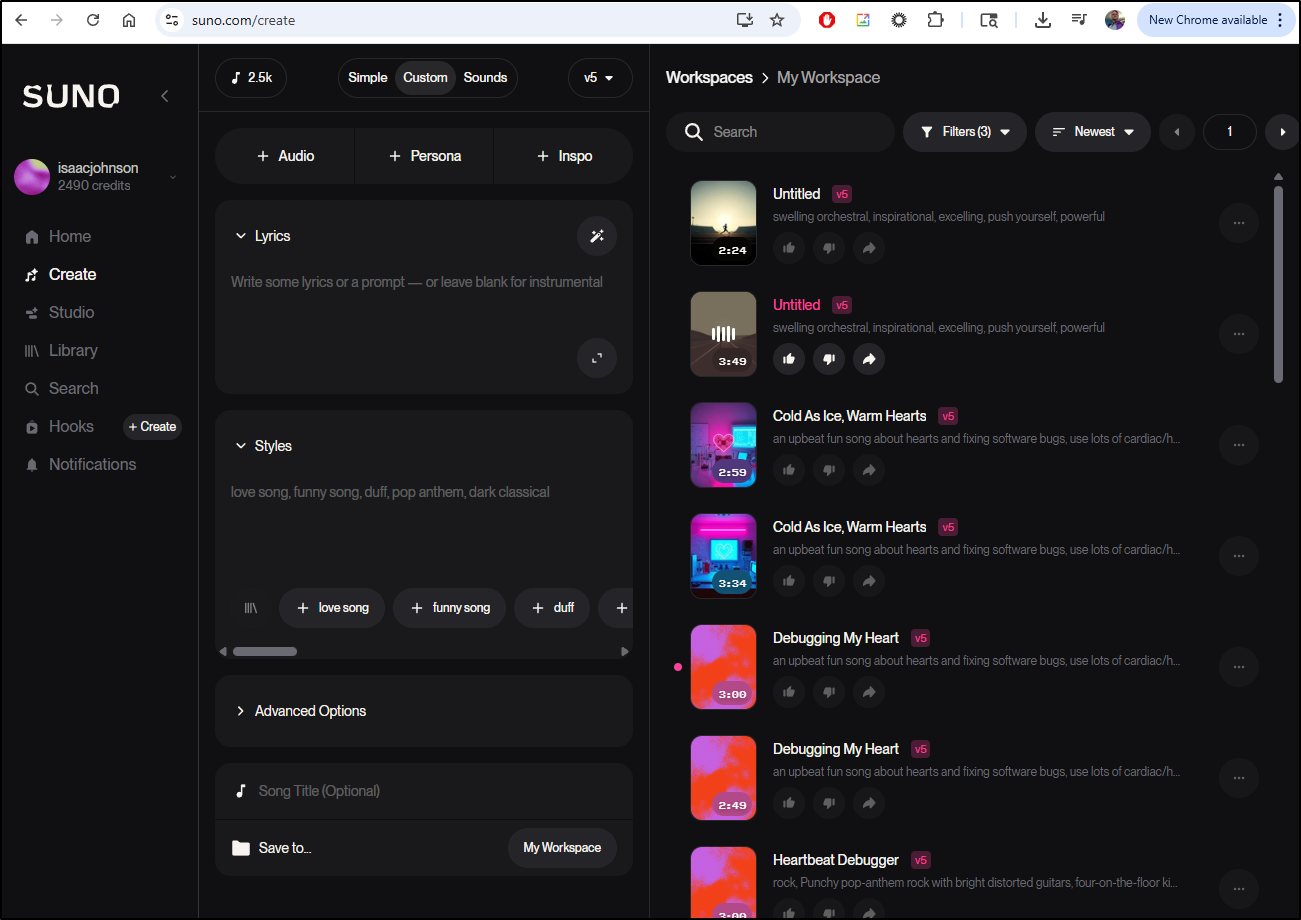Share the playing Untitled 3:49 song

click(x=868, y=359)
